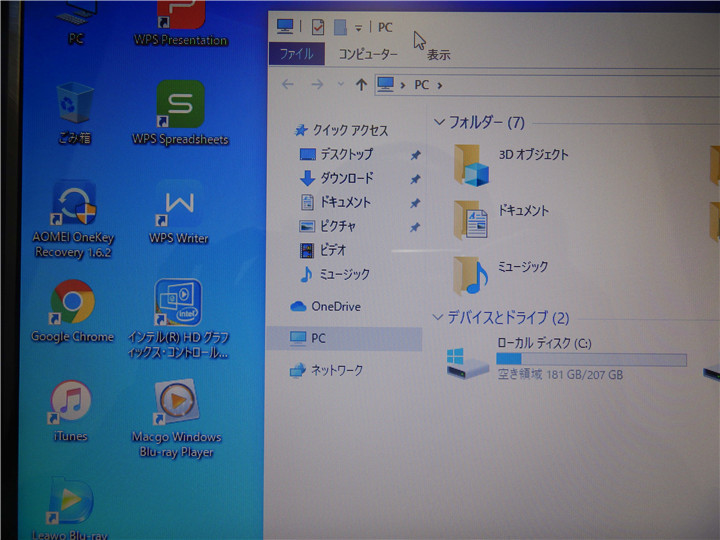Select デスクトップ in navigation pane
Viewport: 720px width, 540px height.
pos(337,154)
